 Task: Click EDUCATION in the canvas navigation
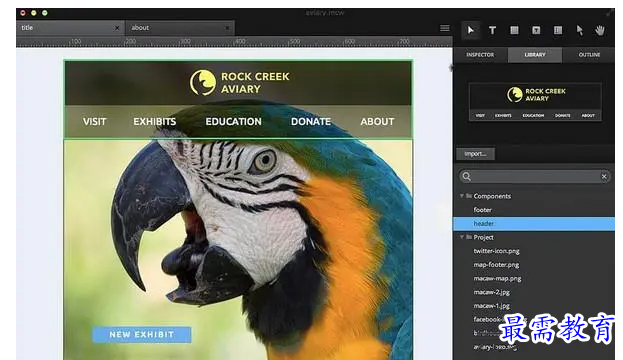tap(233, 122)
